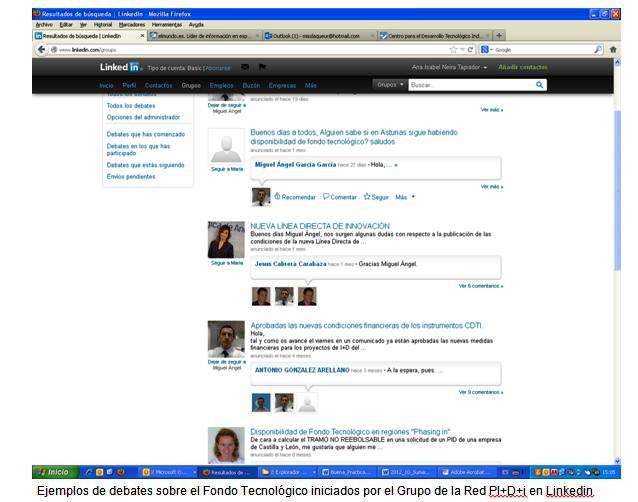The image size is (638, 502).
Task: Switch to the elmundo.es tab
Action: 204,36
